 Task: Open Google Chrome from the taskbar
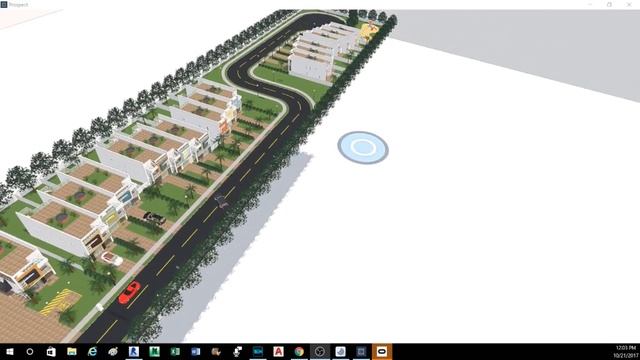299,351
